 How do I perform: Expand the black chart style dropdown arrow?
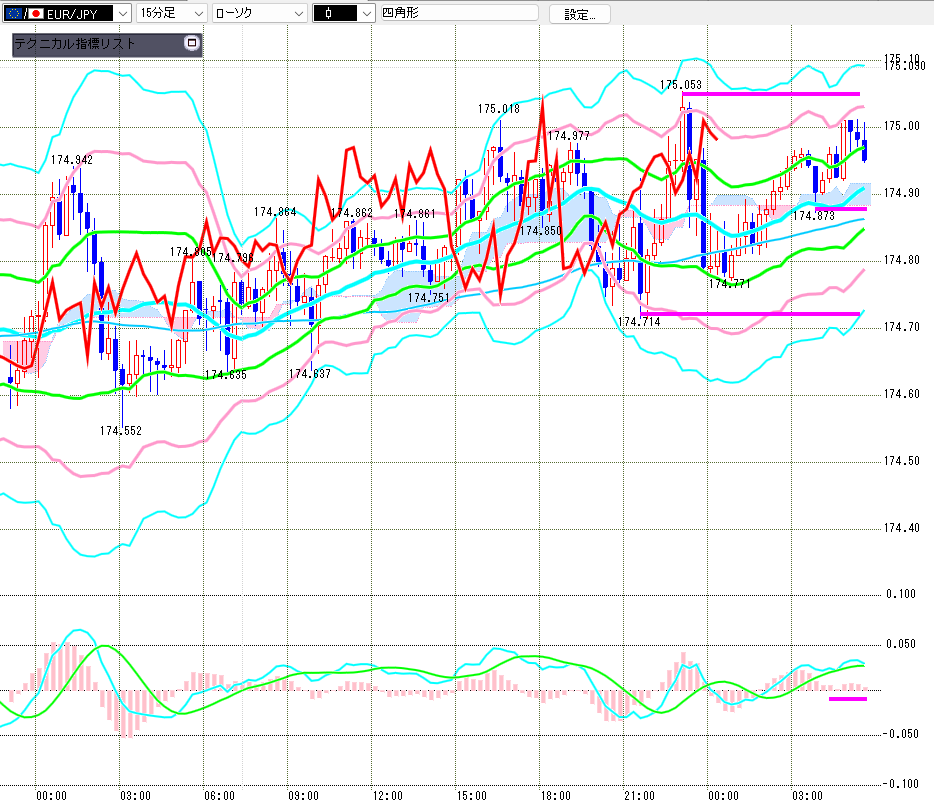pos(366,14)
